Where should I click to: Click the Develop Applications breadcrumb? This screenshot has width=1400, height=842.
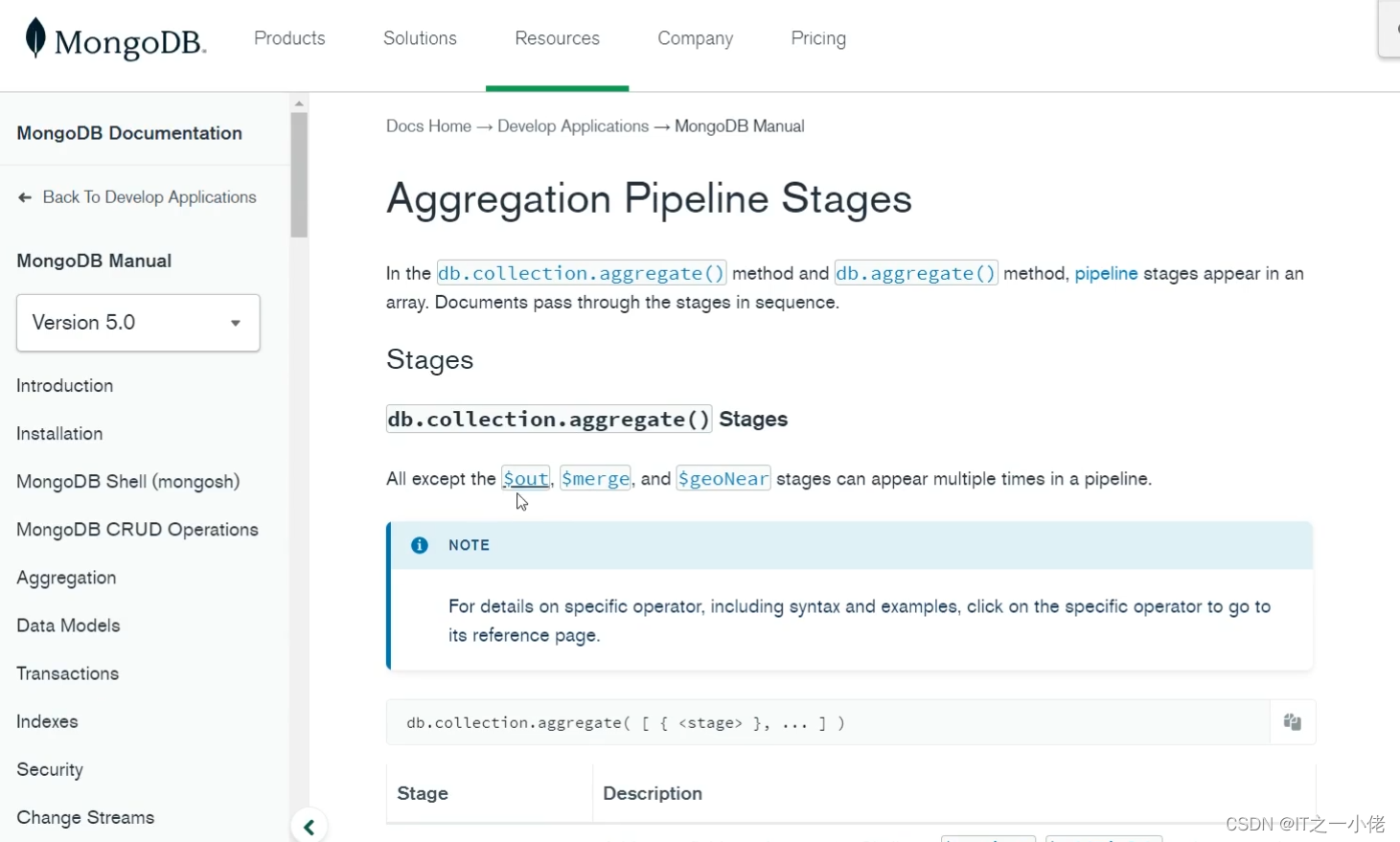pos(573,126)
